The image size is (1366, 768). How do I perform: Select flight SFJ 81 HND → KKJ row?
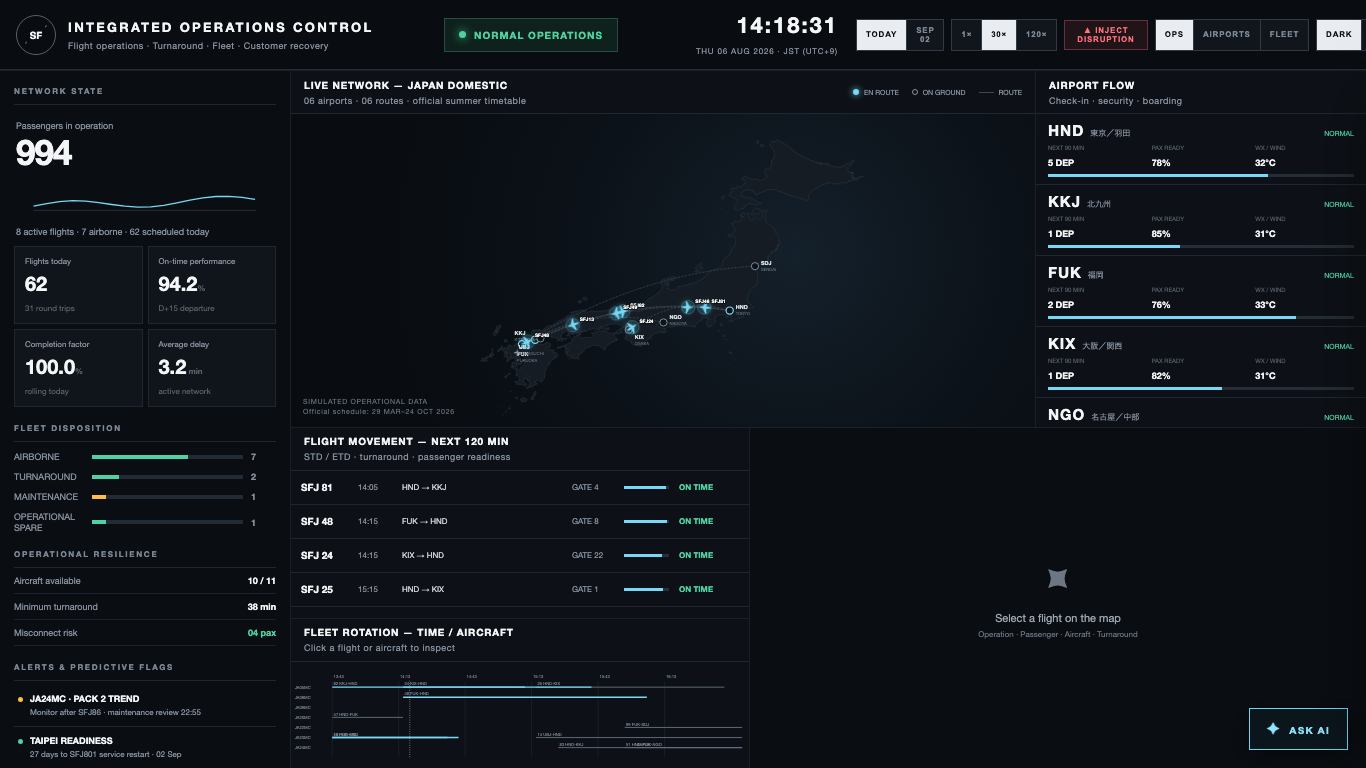tap(520, 488)
